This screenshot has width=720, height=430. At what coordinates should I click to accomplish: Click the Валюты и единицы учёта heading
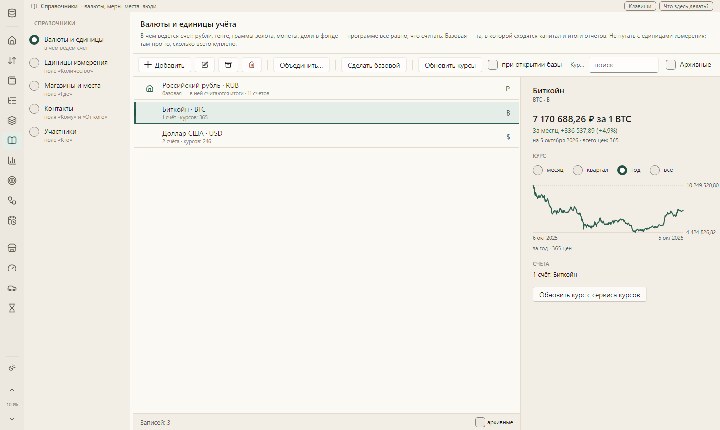pos(188,24)
